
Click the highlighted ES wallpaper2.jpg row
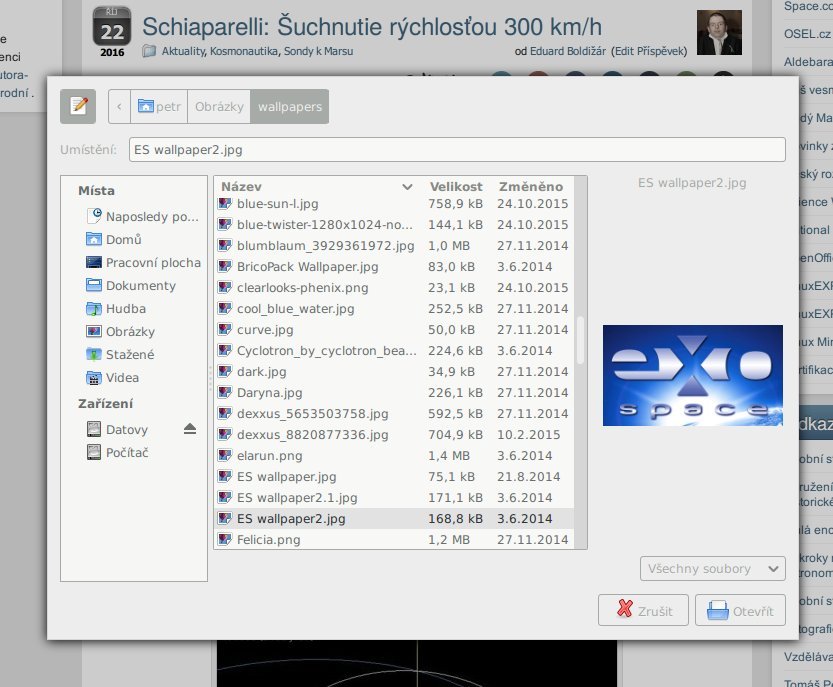click(x=394, y=519)
